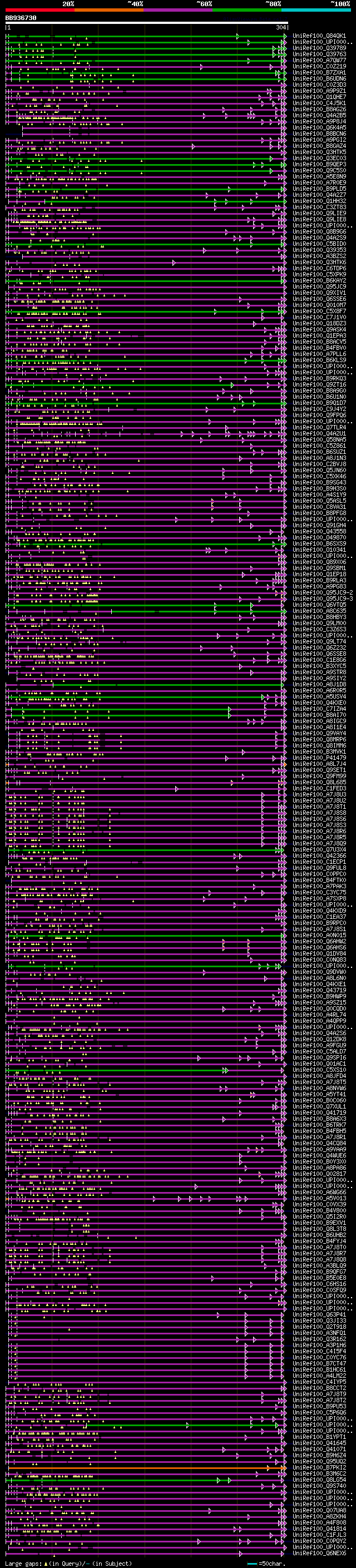
Task: Select the UniRef100_Q4KXD9 label
Action: click(x=319, y=911)
